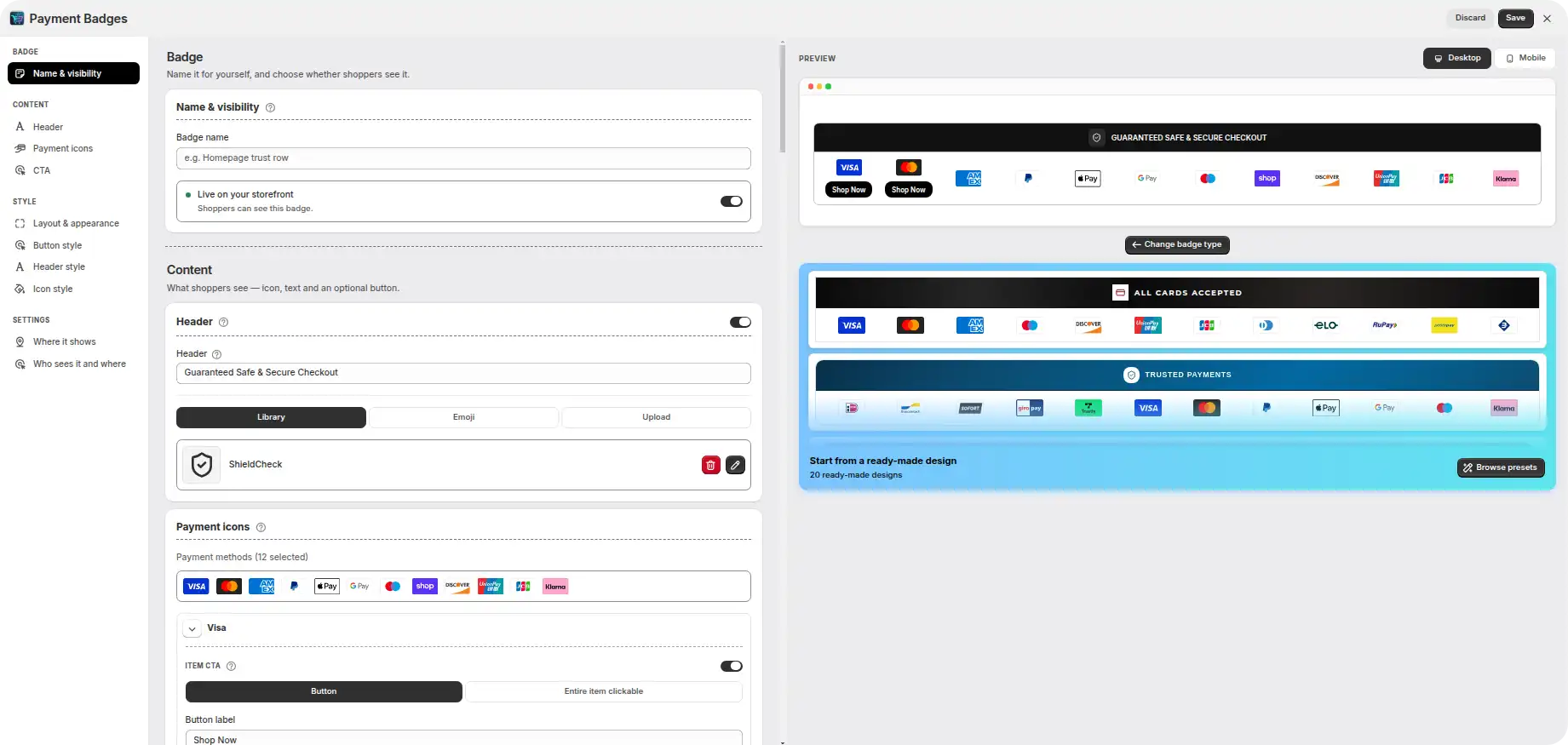Select the Klarna icon in payment methods list
The height and width of the screenshot is (745, 1568).
(555, 587)
